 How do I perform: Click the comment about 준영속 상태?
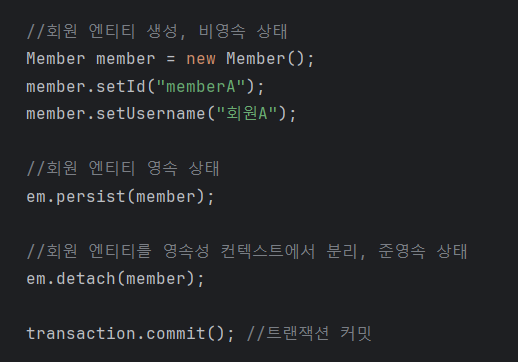[247, 251]
